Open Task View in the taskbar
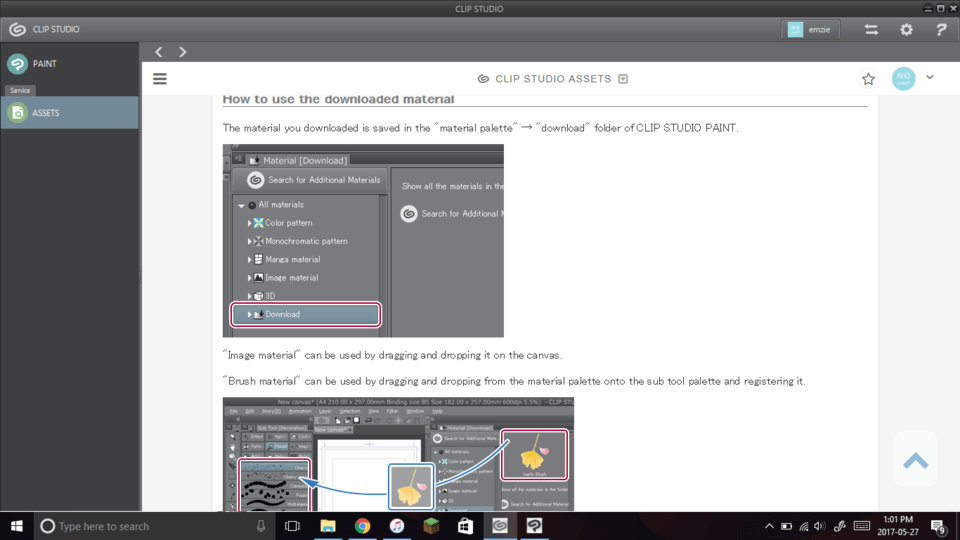The image size is (960, 540). tap(293, 526)
